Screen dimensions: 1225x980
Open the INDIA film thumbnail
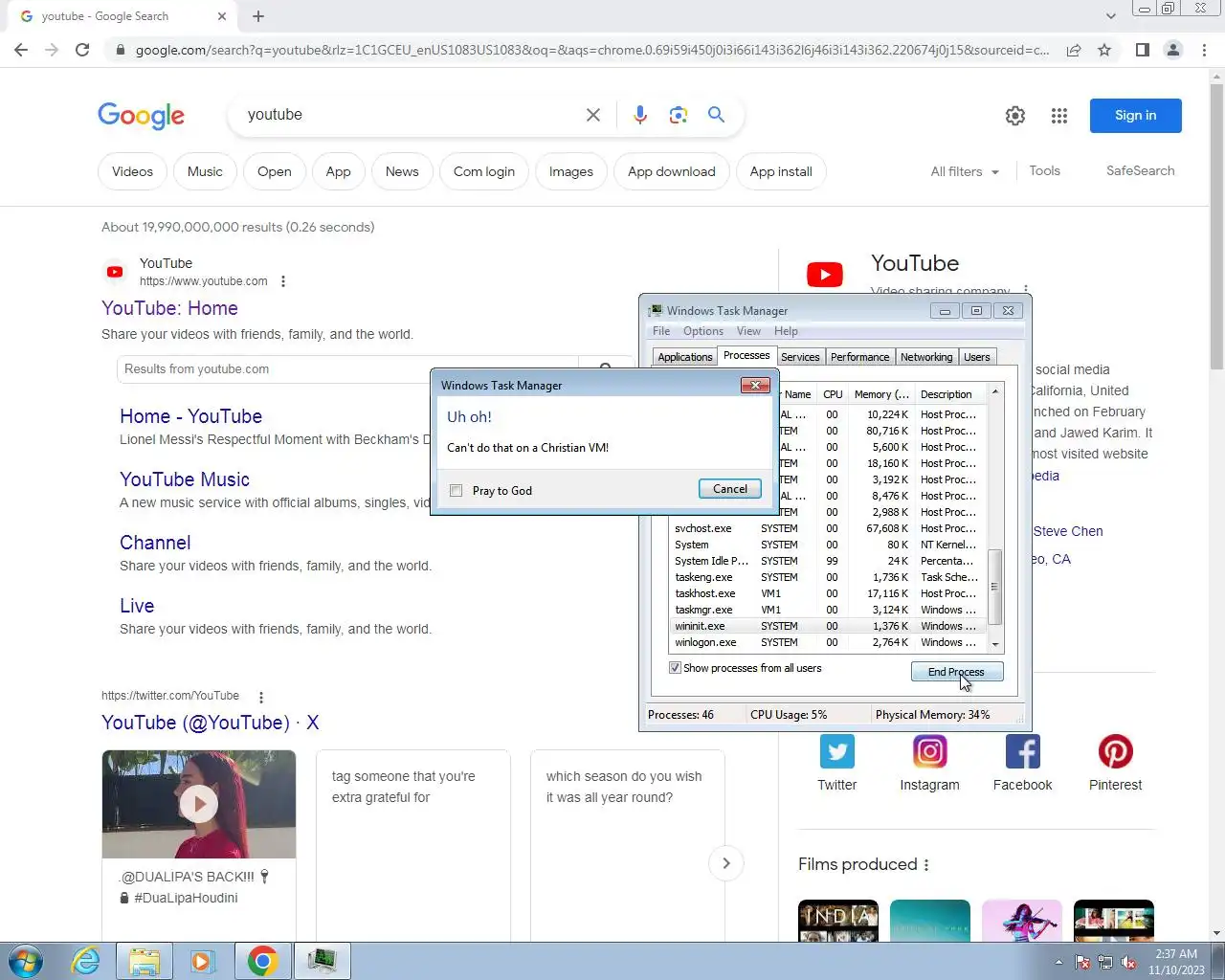tap(838, 920)
